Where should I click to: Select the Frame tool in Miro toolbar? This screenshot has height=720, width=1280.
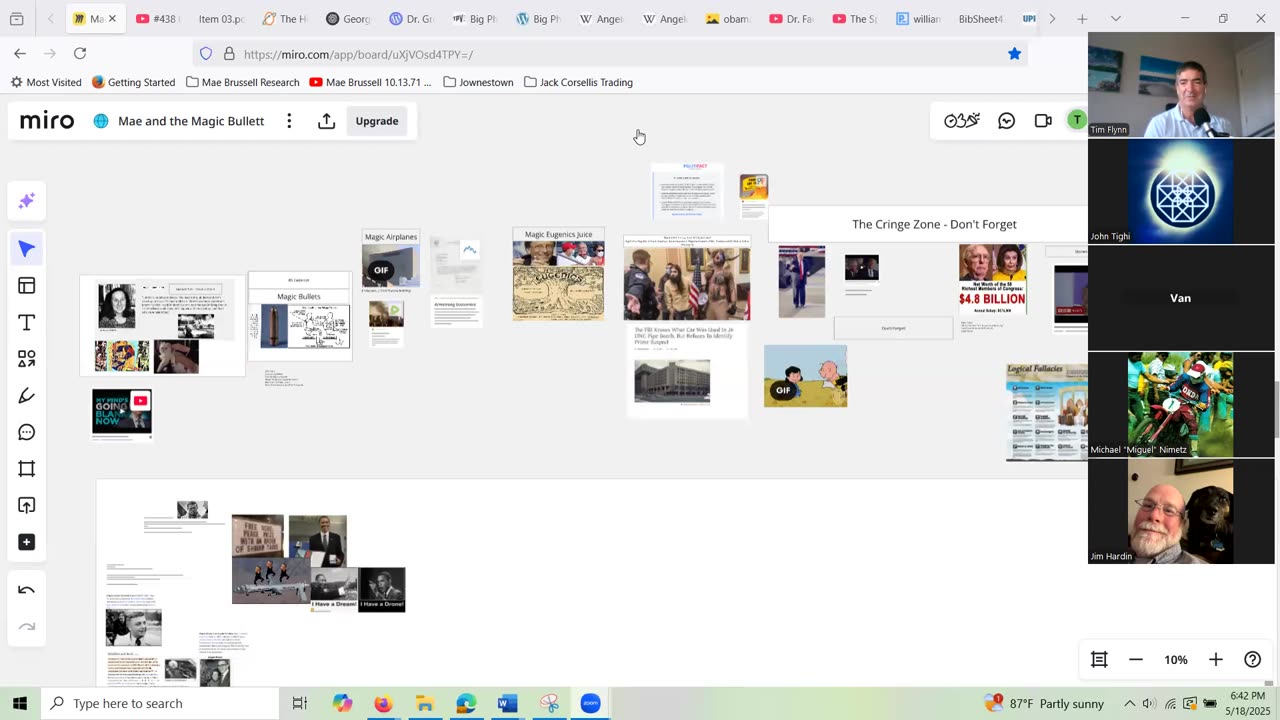click(27, 469)
